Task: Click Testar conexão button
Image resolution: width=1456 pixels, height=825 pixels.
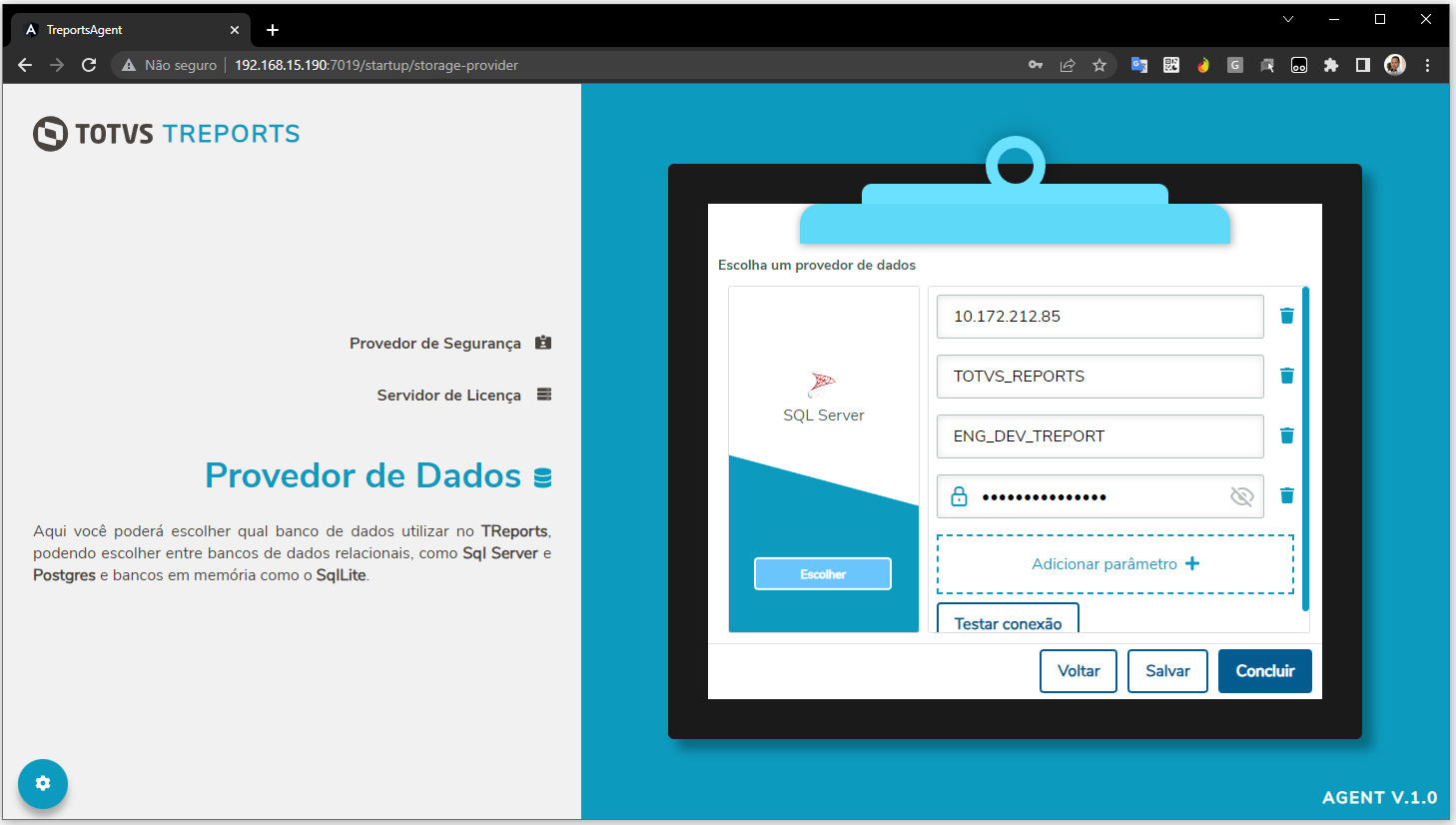Action: (x=1008, y=619)
